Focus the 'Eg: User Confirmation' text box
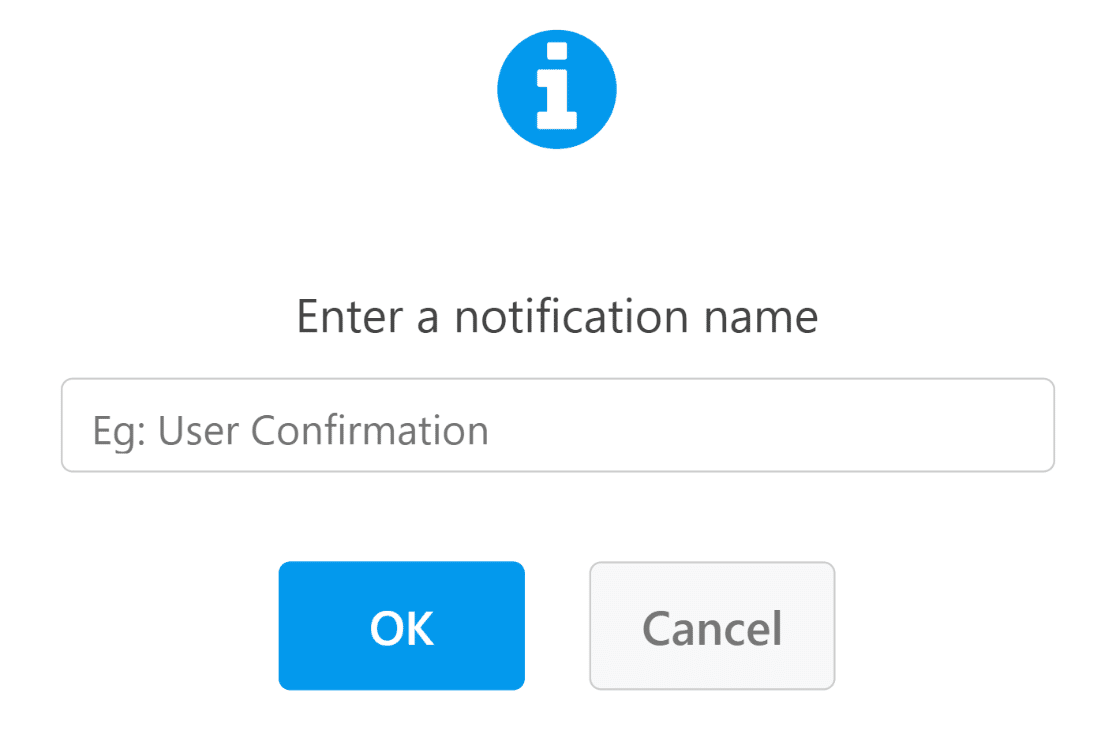This screenshot has width=1116, height=745. click(x=557, y=425)
